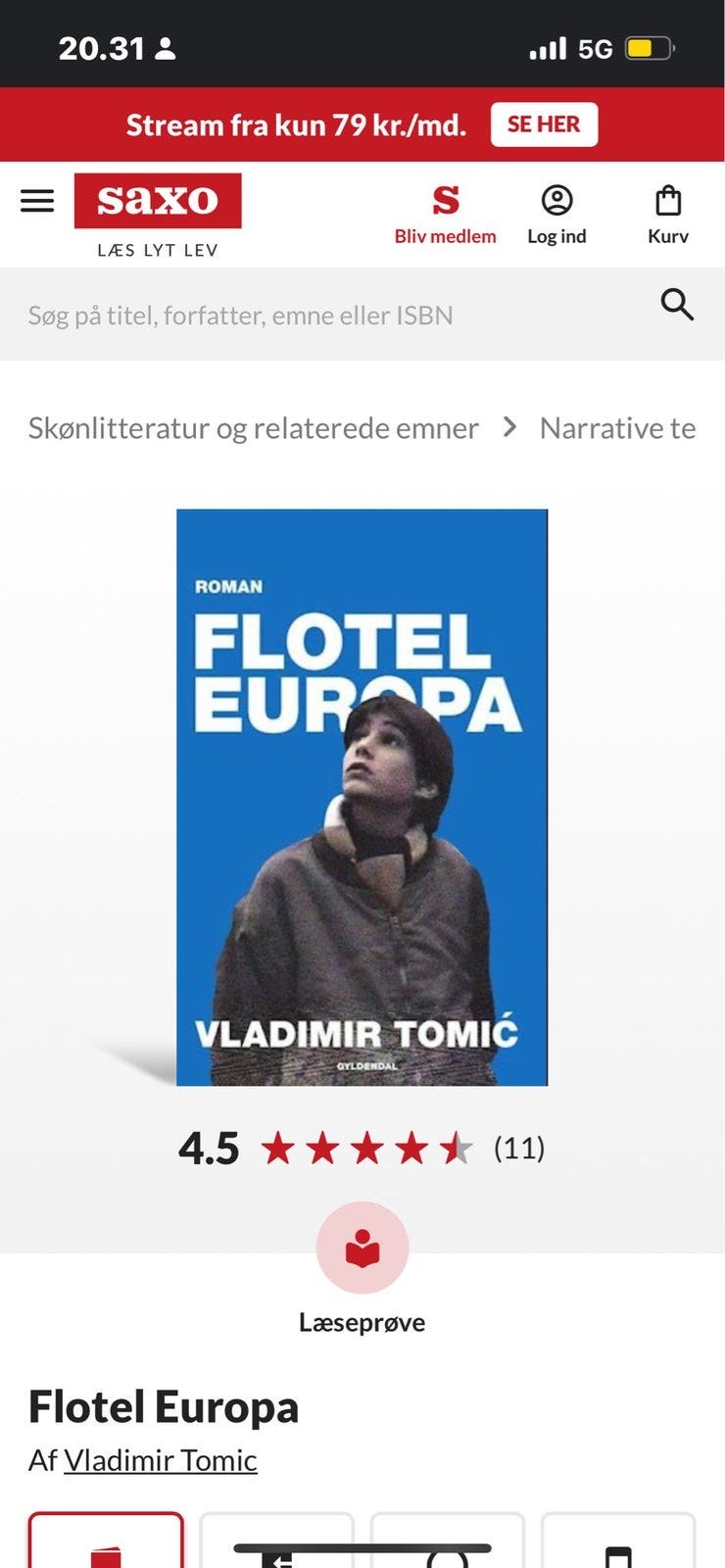Tap the breadcrumb chevron arrow

click(x=509, y=427)
